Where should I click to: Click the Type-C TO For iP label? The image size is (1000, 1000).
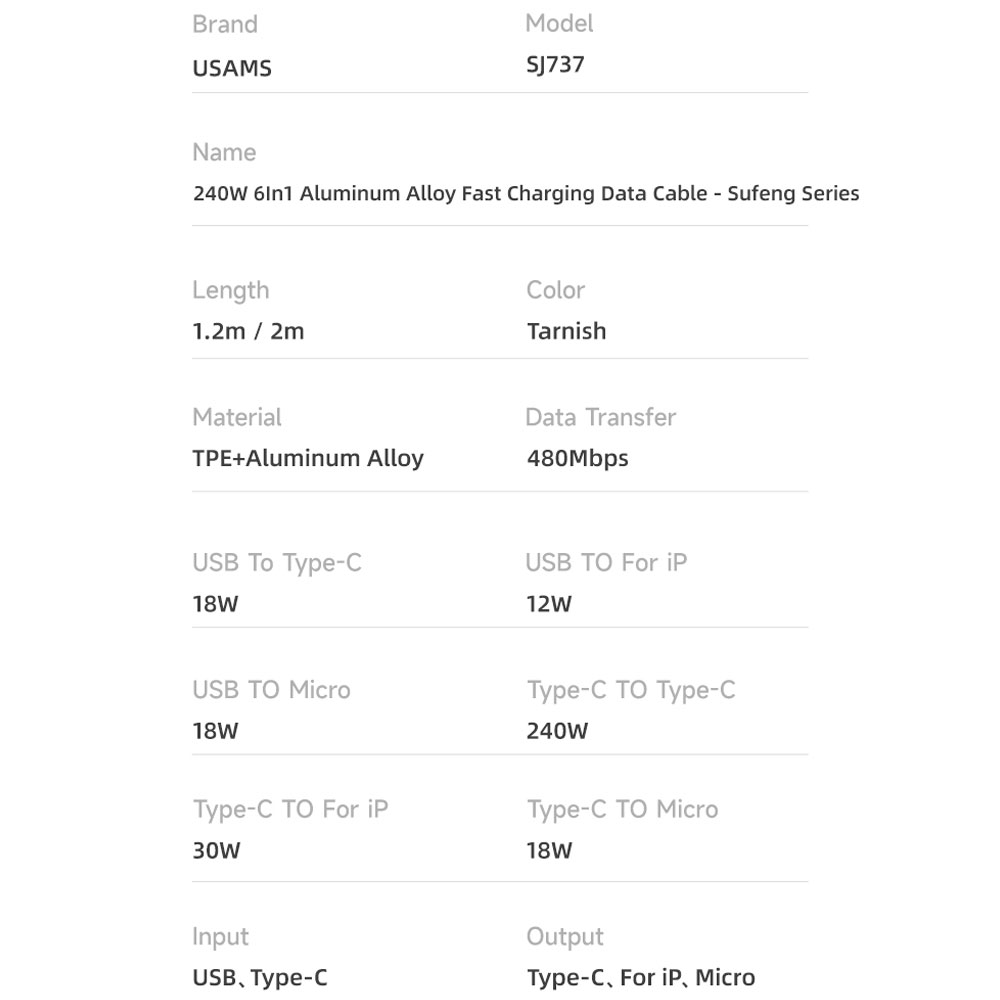point(291,810)
